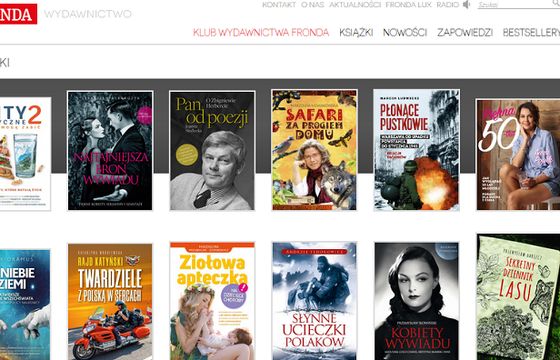Click the search magnifier icon
The image size is (560, 360).
pos(556,3)
